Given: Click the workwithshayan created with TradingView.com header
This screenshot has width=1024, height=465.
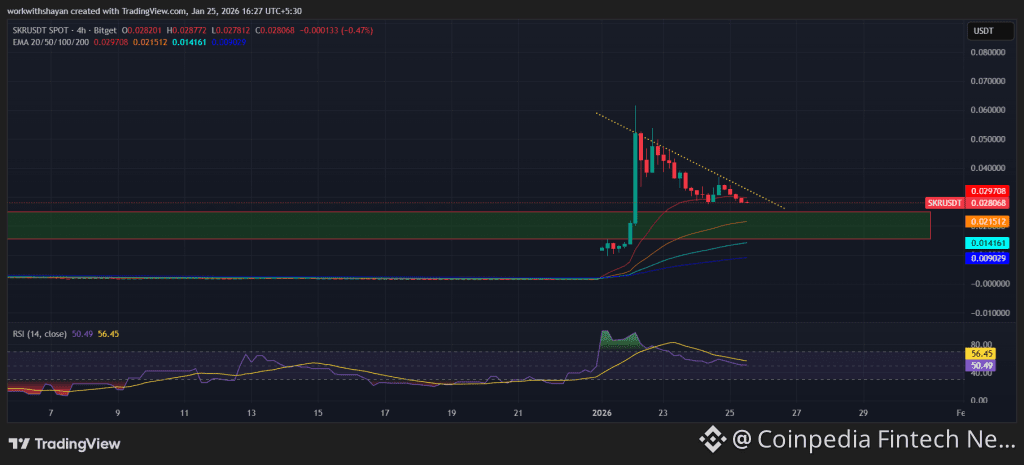Looking at the screenshot, I should coord(155,11).
